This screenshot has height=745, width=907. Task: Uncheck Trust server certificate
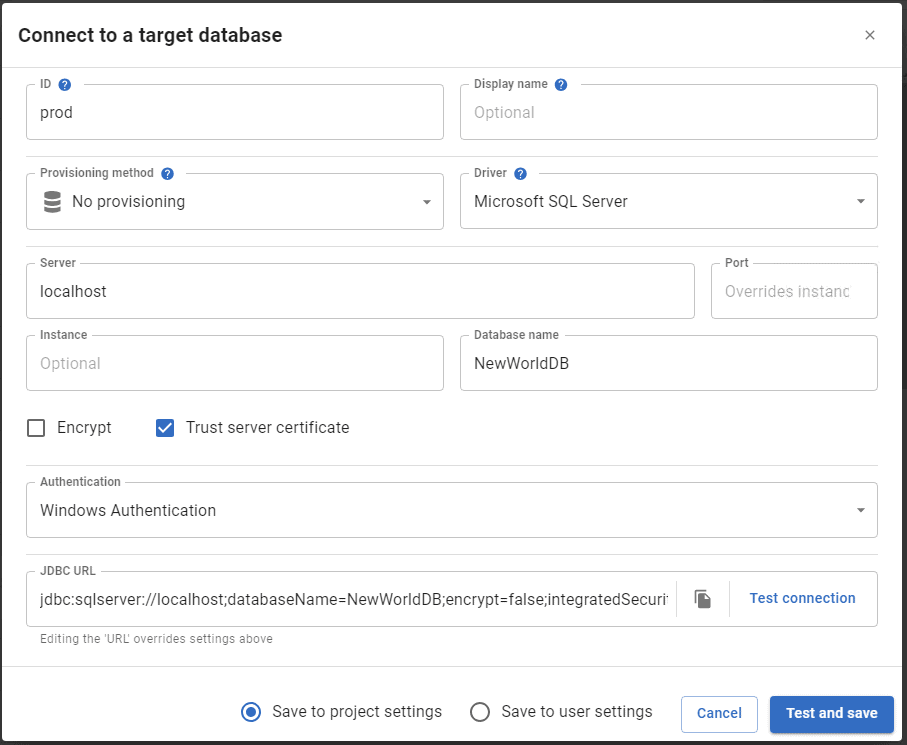click(x=165, y=428)
